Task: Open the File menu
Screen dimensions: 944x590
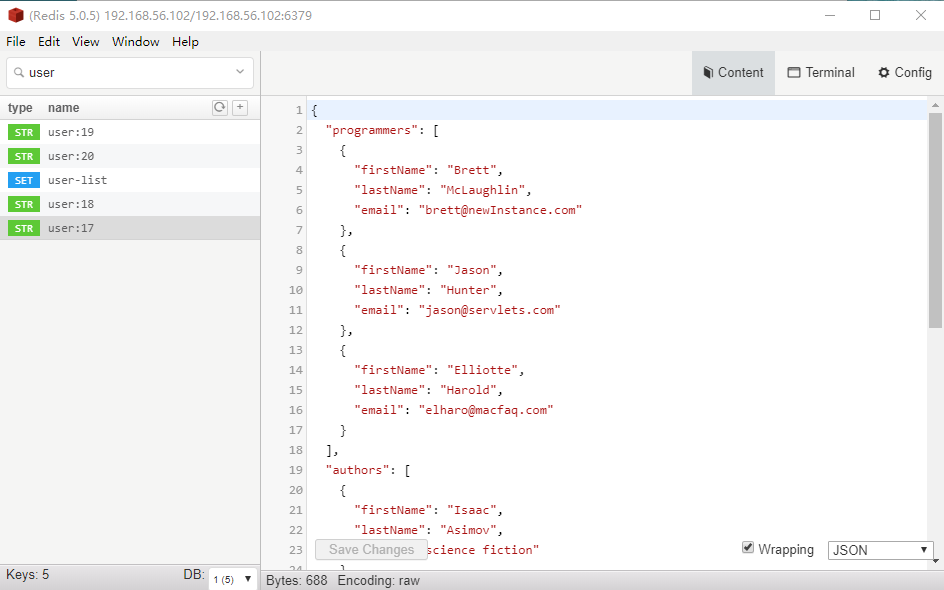Action: tap(16, 42)
